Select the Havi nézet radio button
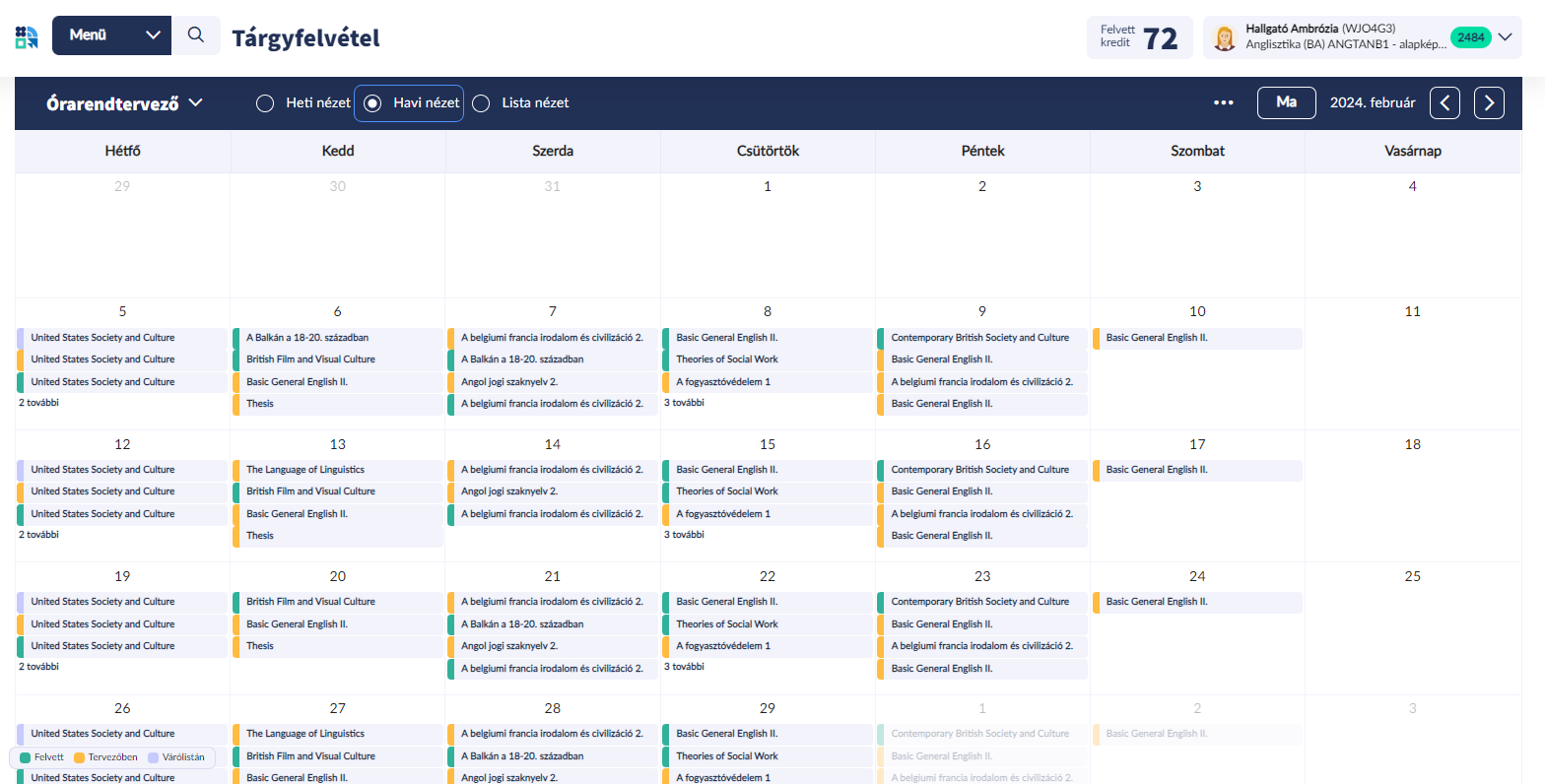 pyautogui.click(x=372, y=103)
